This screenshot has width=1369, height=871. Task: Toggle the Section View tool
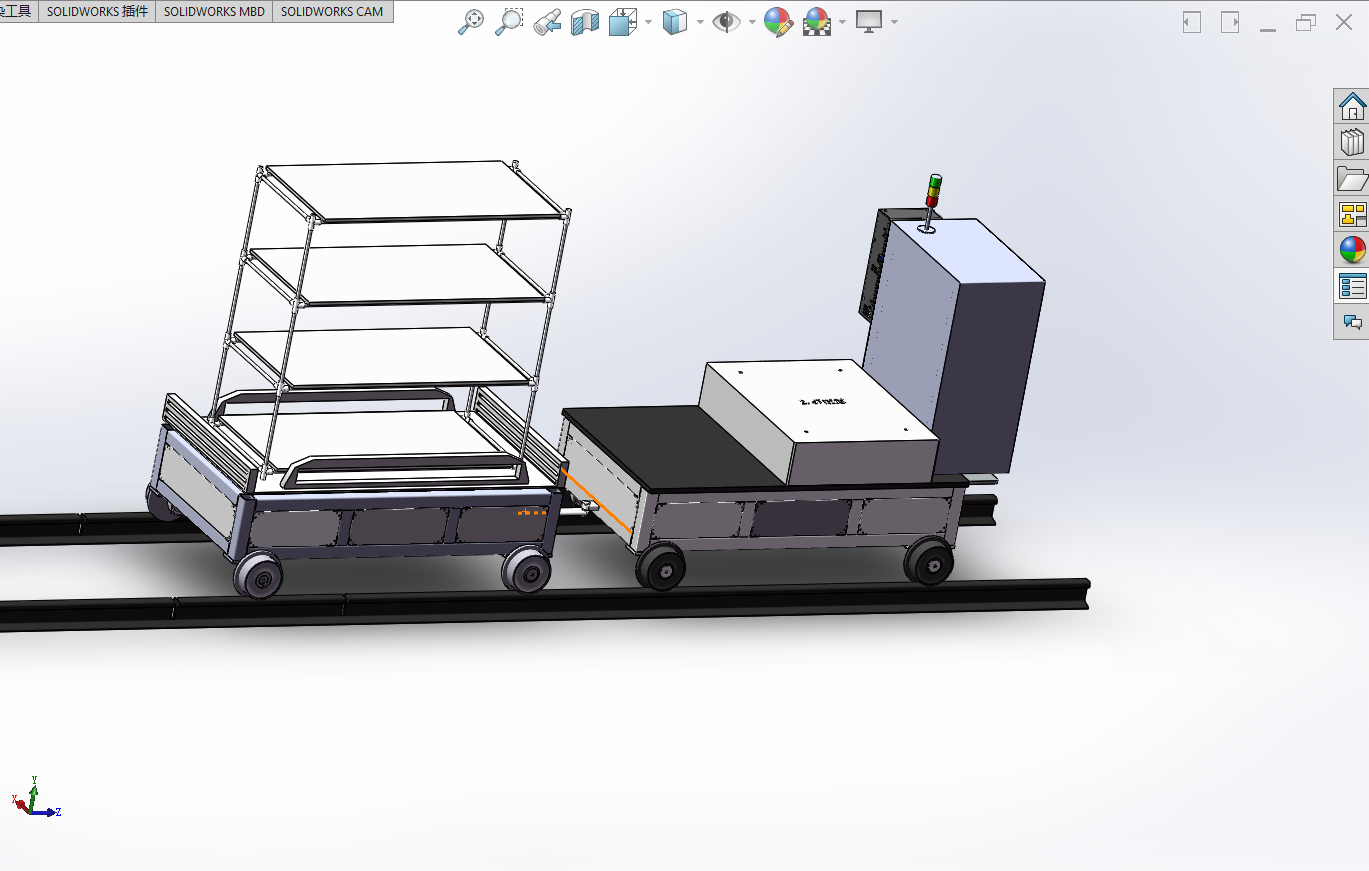pyautogui.click(x=584, y=22)
